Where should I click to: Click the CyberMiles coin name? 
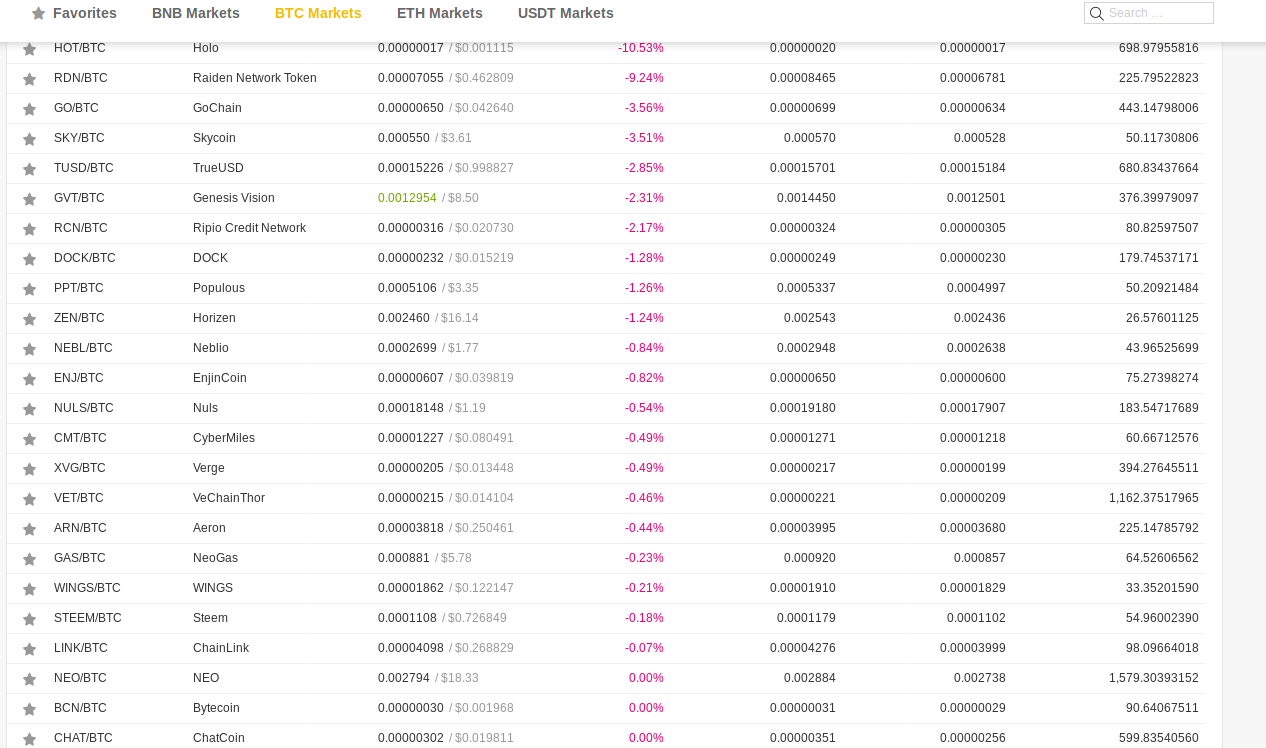point(224,438)
